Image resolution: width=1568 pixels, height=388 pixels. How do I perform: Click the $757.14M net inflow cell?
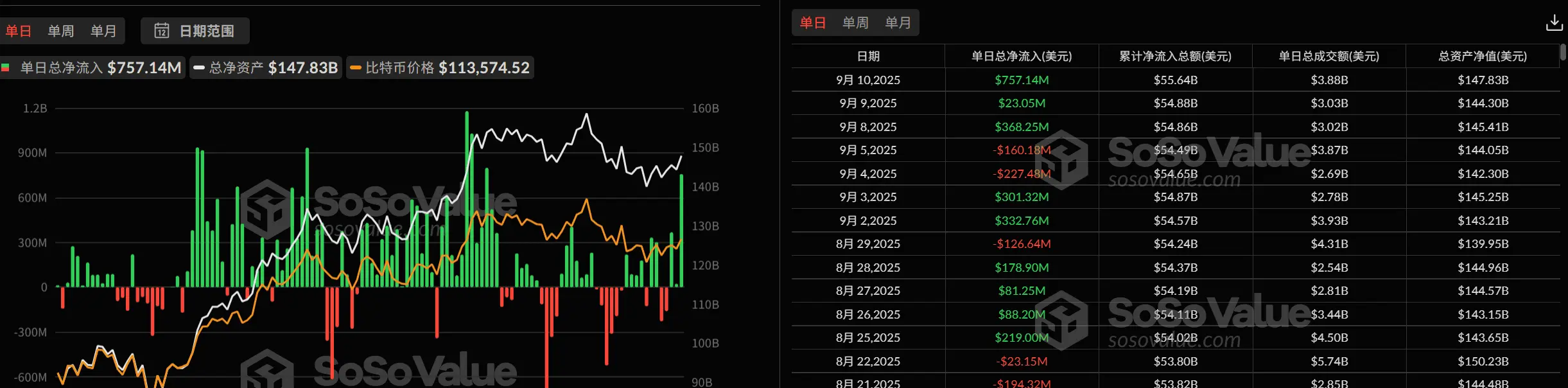[1022, 80]
